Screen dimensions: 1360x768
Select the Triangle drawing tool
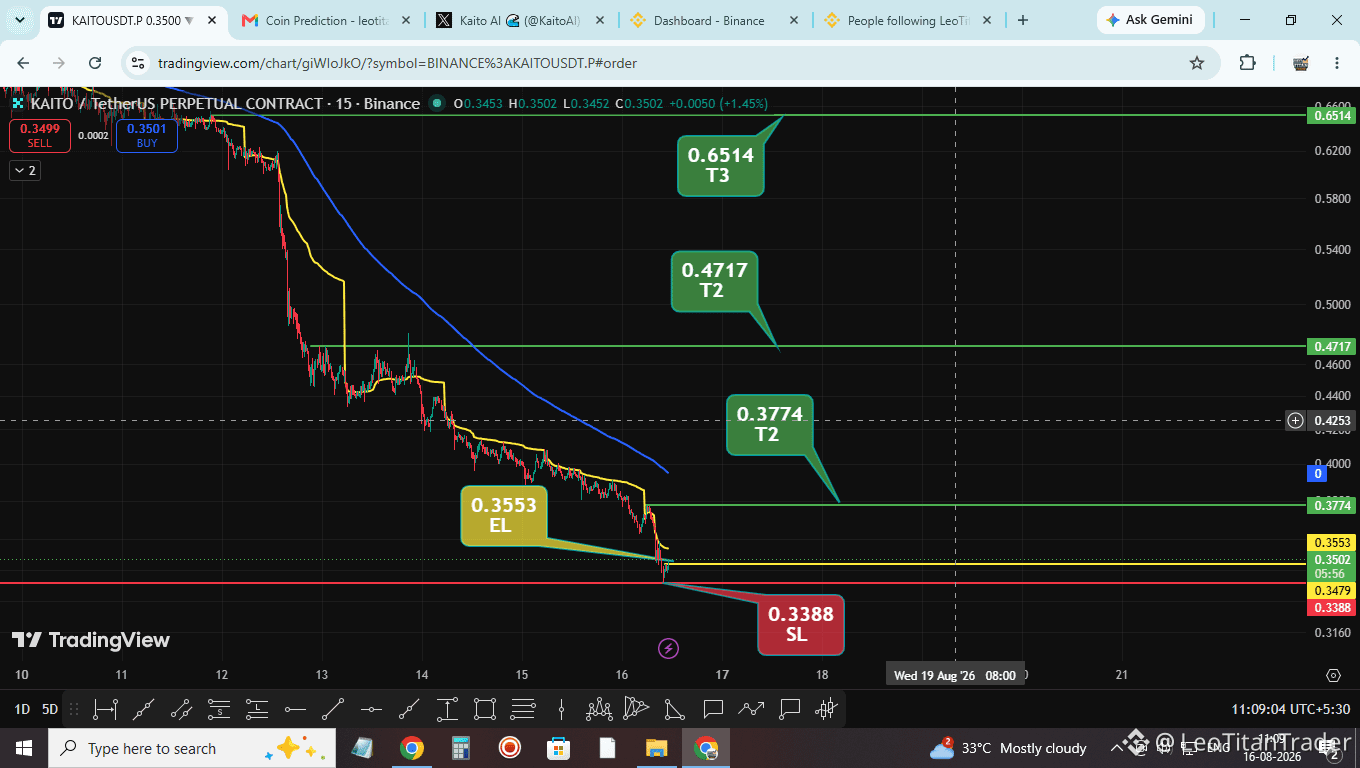click(x=675, y=710)
